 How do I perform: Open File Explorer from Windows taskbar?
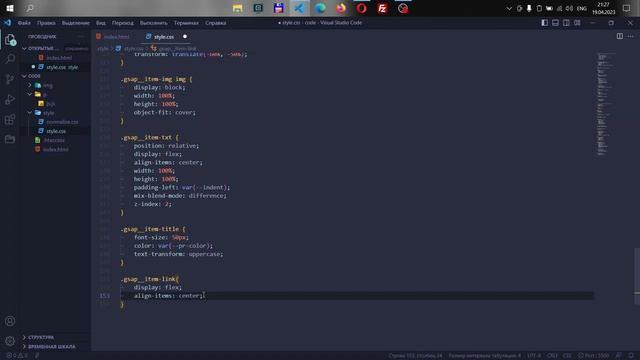point(237,8)
